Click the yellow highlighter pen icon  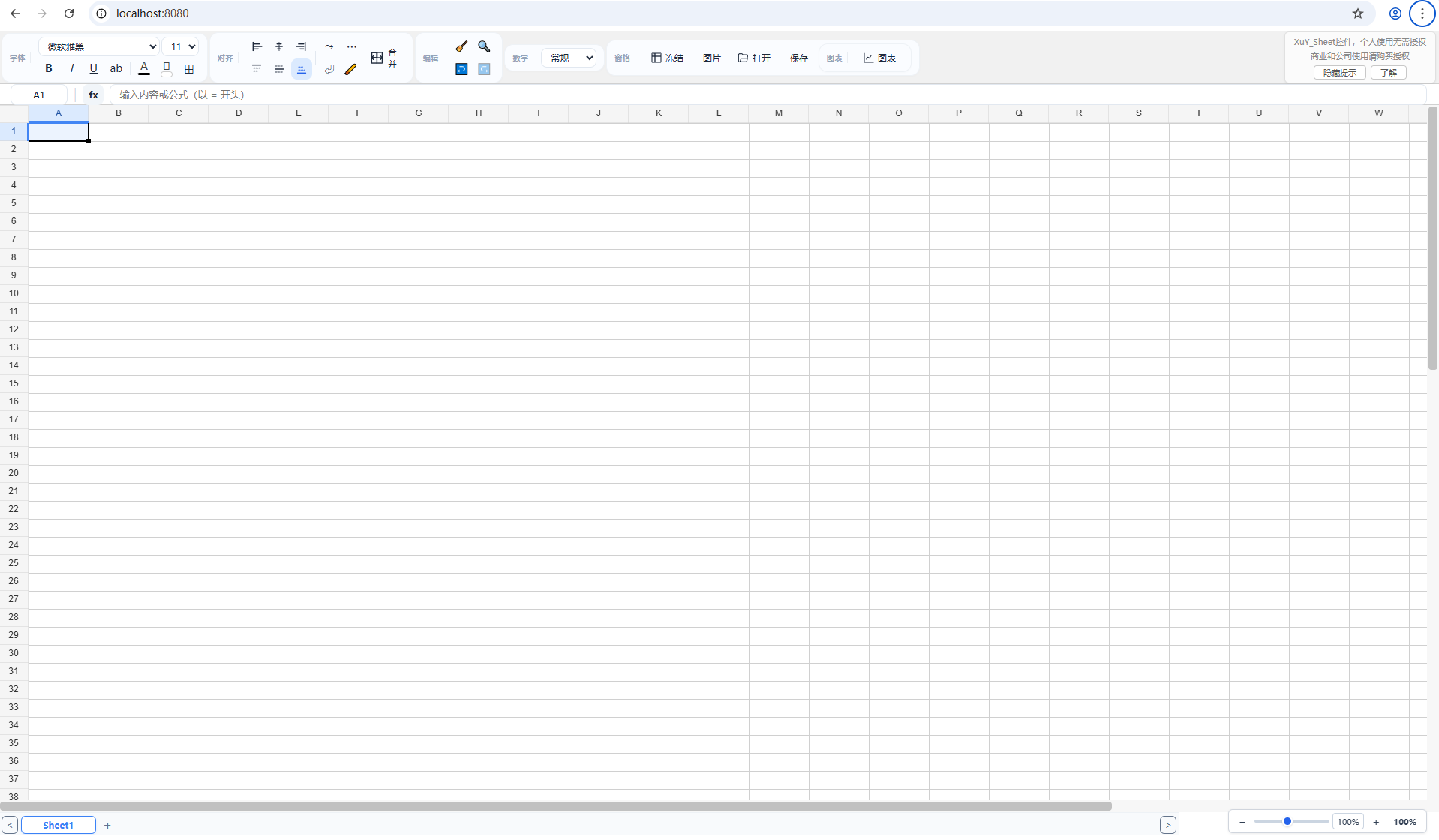pyautogui.click(x=350, y=69)
